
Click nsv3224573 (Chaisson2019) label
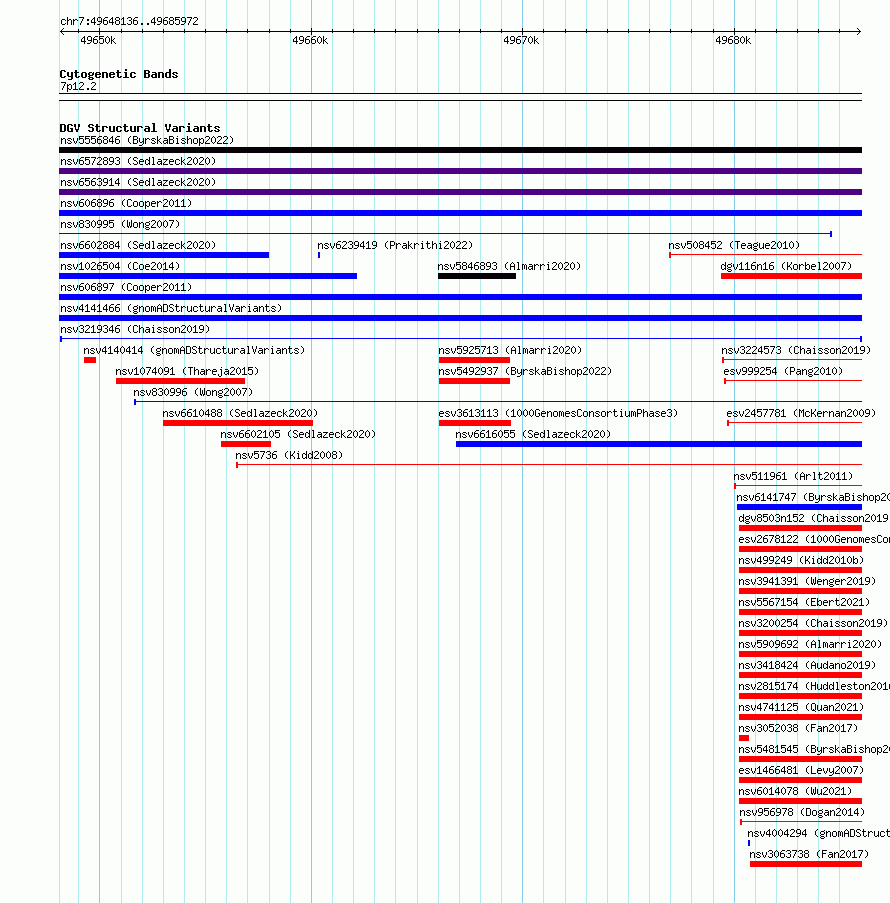coord(796,351)
